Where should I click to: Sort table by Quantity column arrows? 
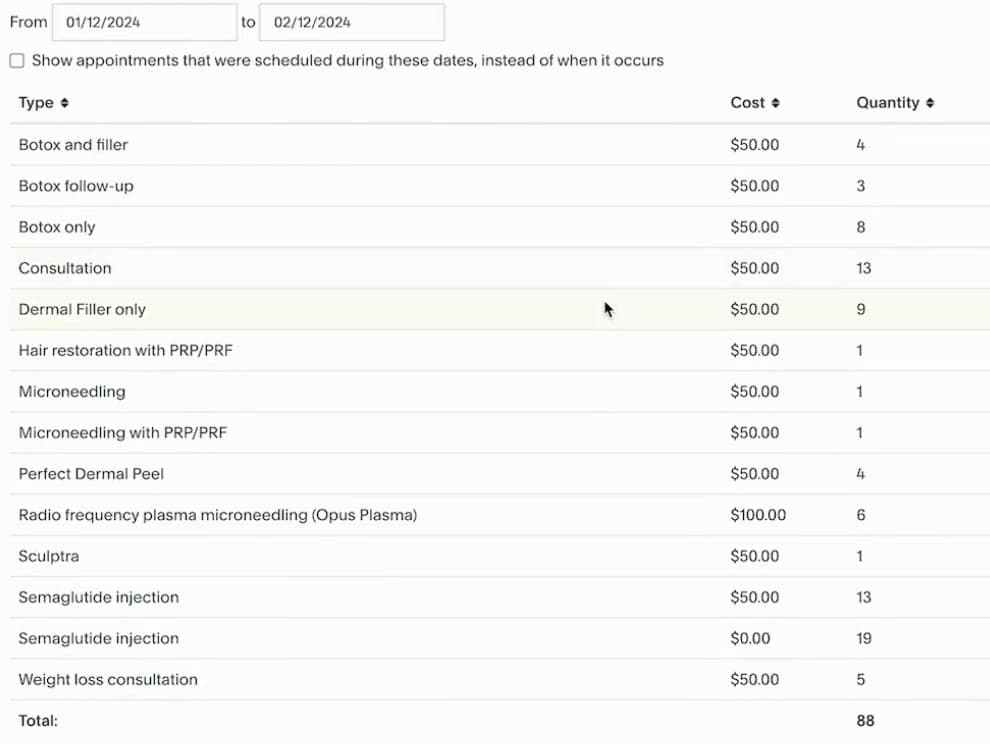pos(929,103)
